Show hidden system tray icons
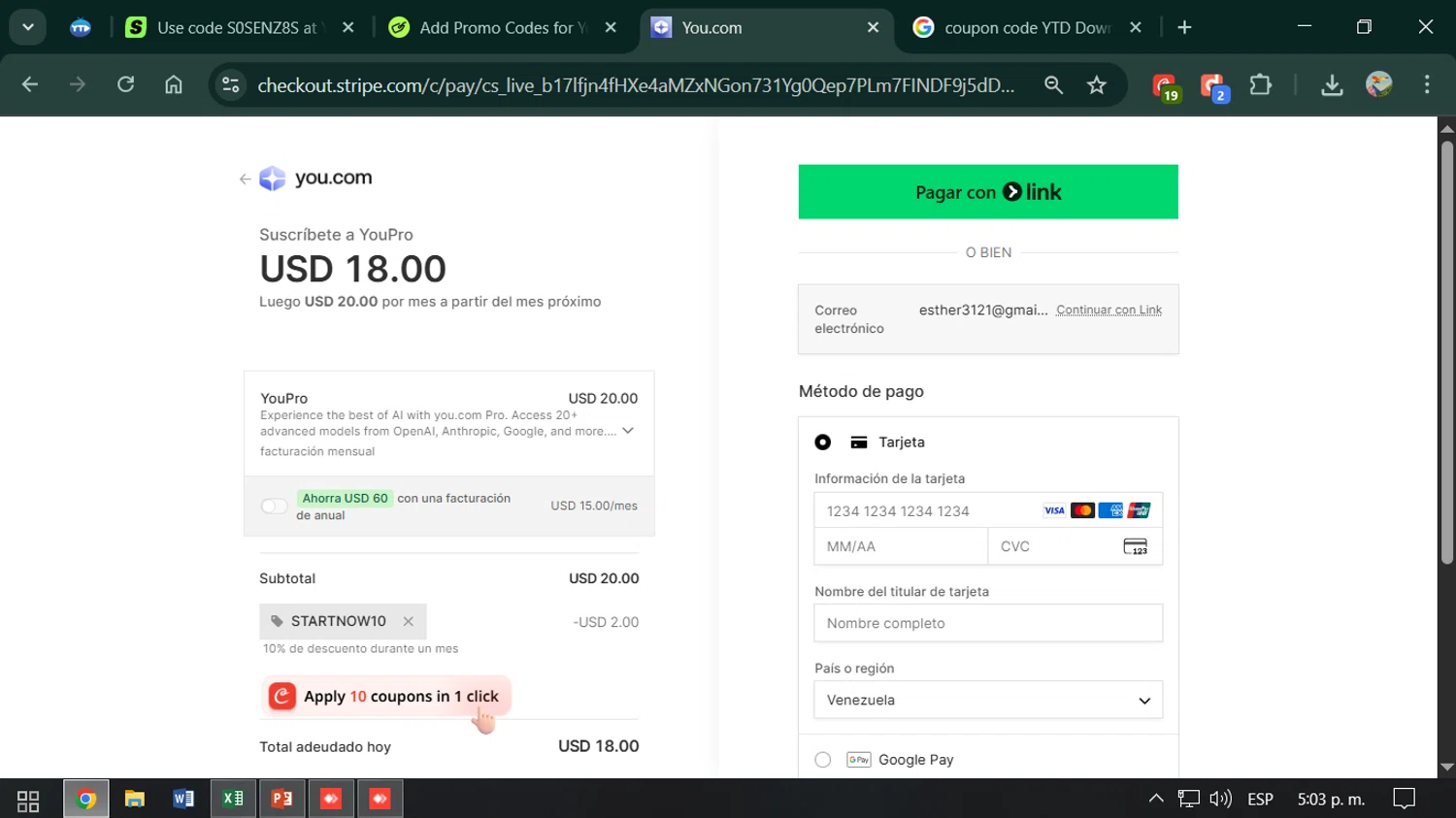 (x=1156, y=799)
